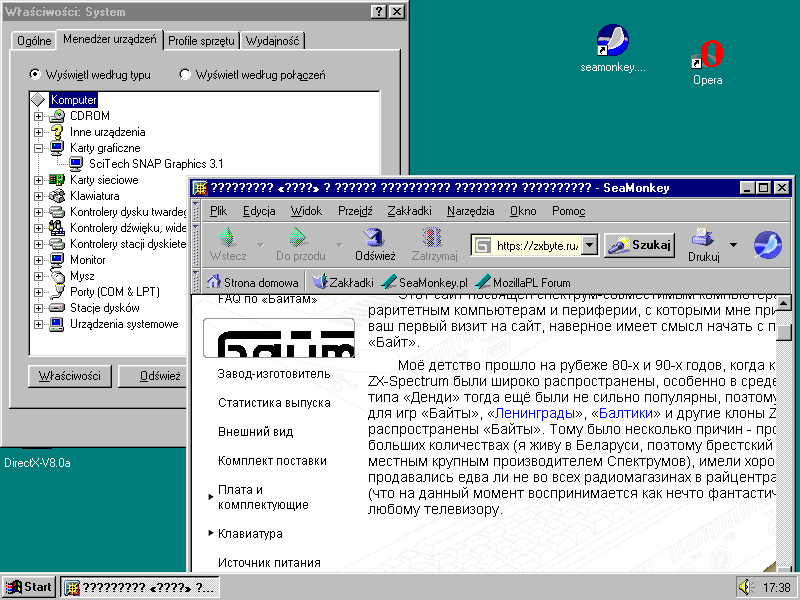The height and width of the screenshot is (600, 800).
Task: Click the zxbyte.ru URL input field
Action: coord(537,245)
